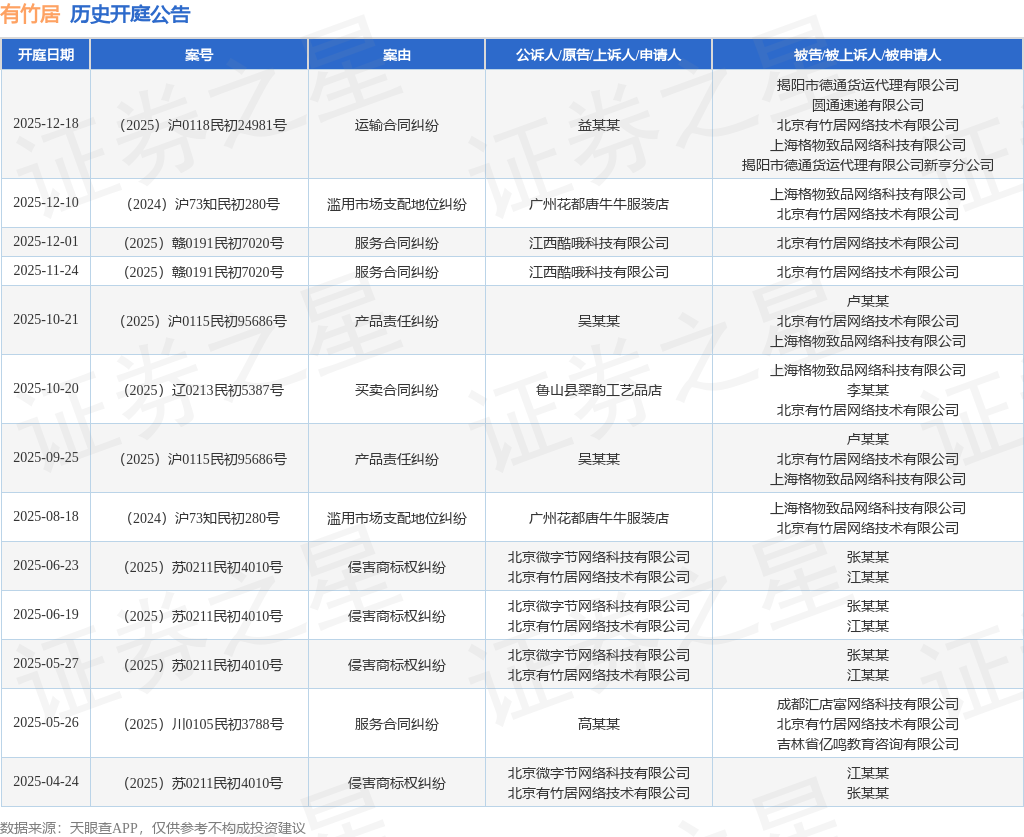Viewport: 1024px width, 837px height.
Task: Click the 买卖合同纠纷 cause cell
Action: (396, 390)
